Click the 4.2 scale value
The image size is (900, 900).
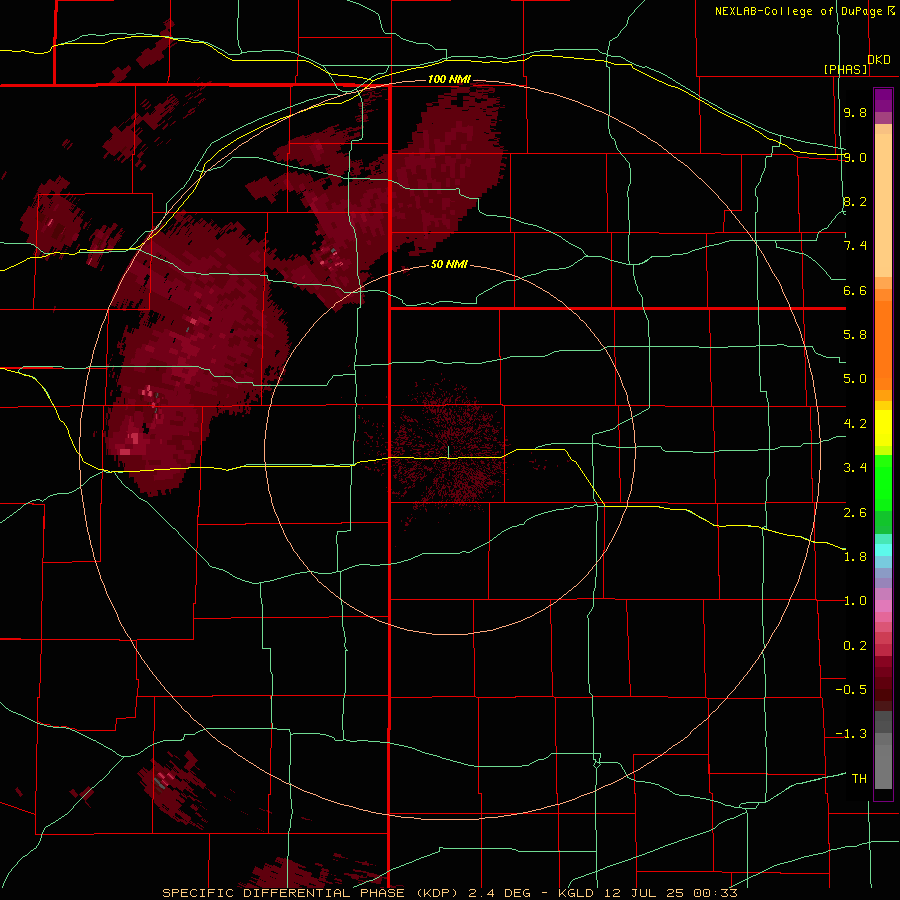[x=855, y=424]
